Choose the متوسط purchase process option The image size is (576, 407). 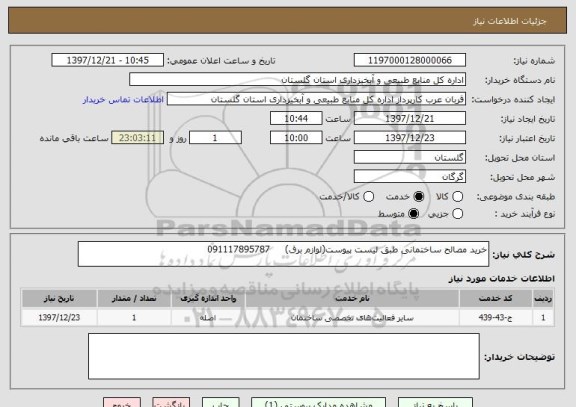[x=413, y=213]
